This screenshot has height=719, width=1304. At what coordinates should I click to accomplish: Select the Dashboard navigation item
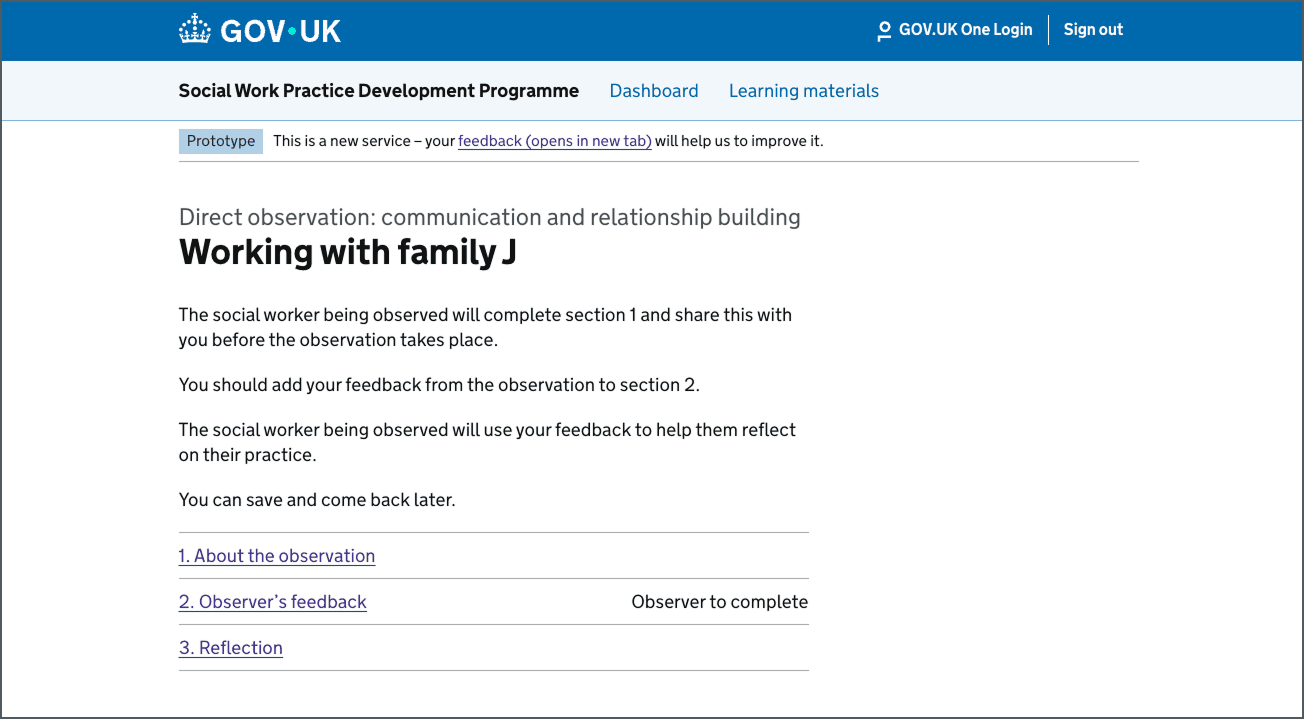pos(654,90)
